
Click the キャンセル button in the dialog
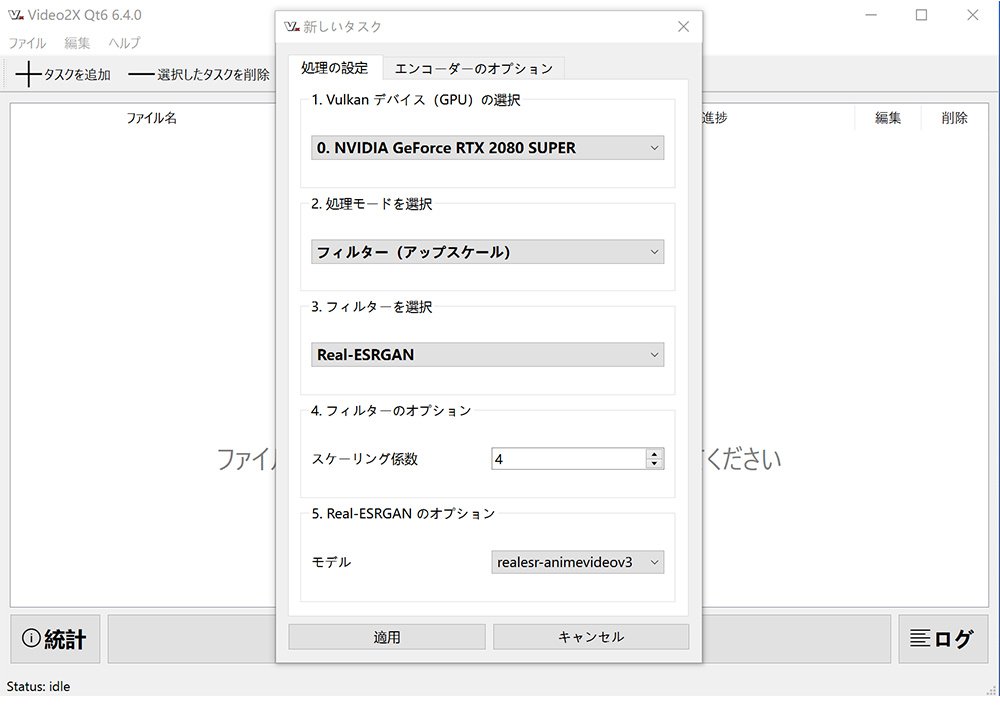[590, 636]
